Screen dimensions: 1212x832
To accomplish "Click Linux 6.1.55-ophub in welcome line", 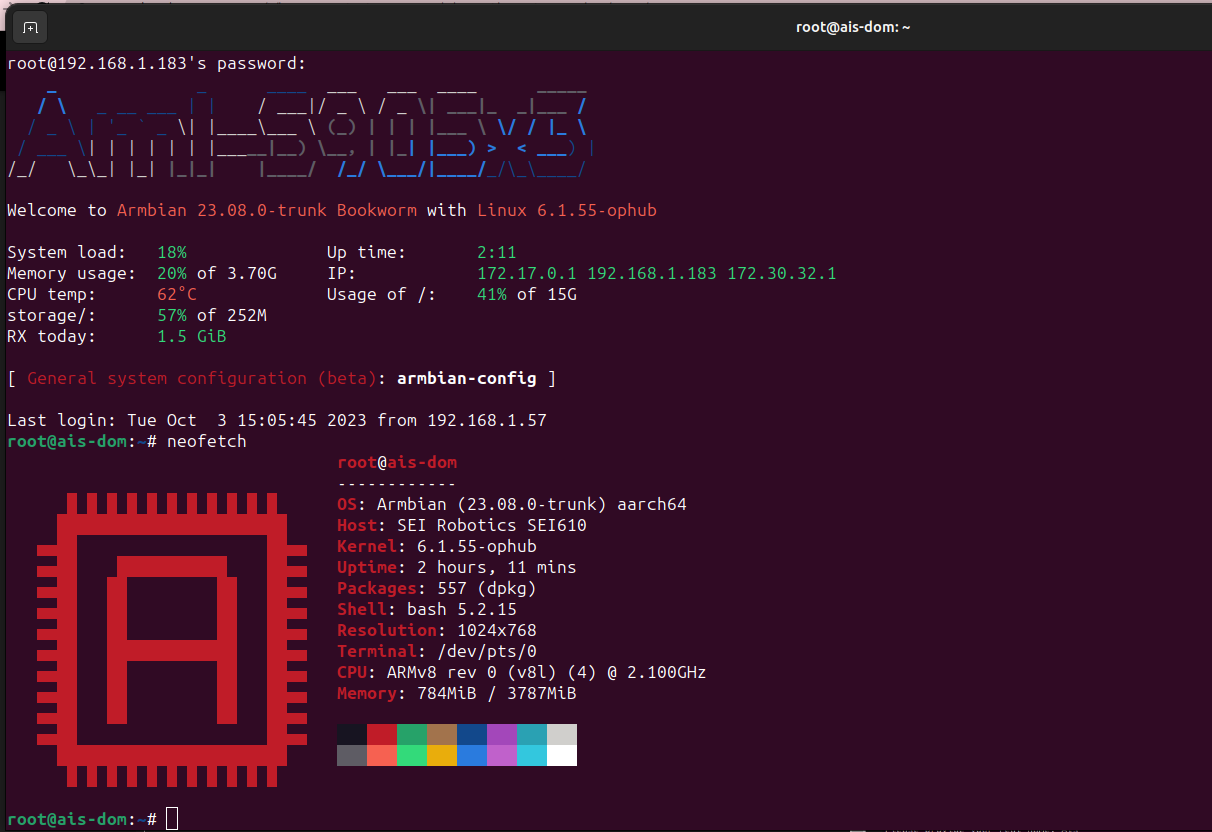I will tap(567, 210).
